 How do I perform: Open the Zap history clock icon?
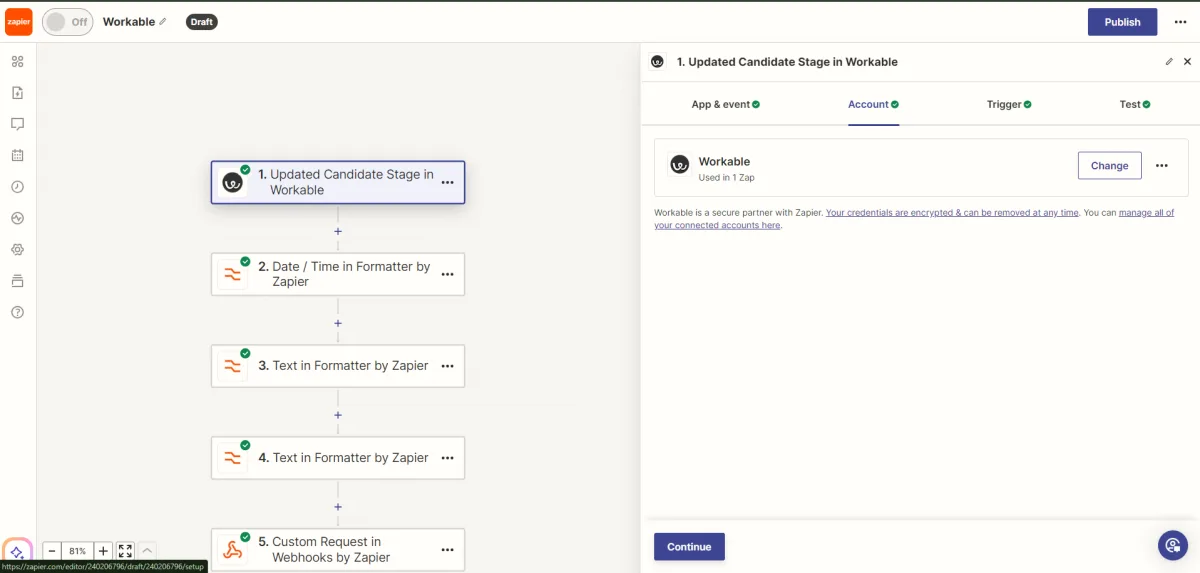tap(17, 187)
